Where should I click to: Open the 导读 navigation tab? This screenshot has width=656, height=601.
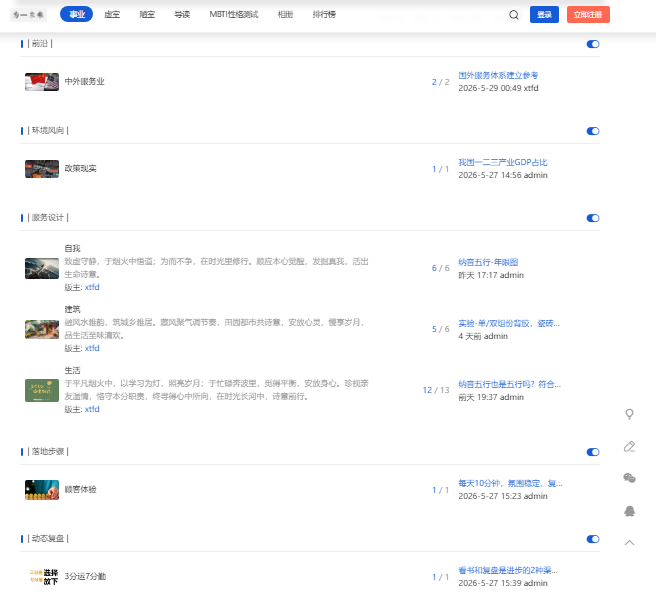pos(182,14)
